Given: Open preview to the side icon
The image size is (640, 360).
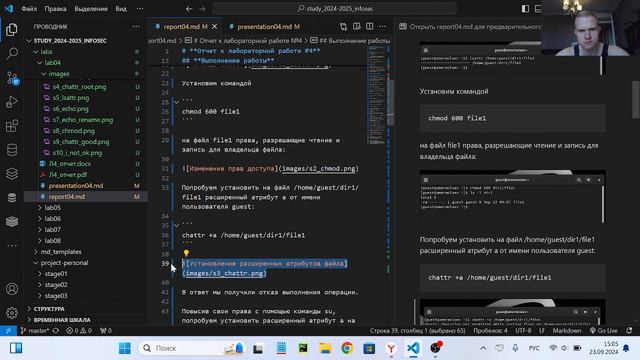Looking at the screenshot, I should (357, 27).
